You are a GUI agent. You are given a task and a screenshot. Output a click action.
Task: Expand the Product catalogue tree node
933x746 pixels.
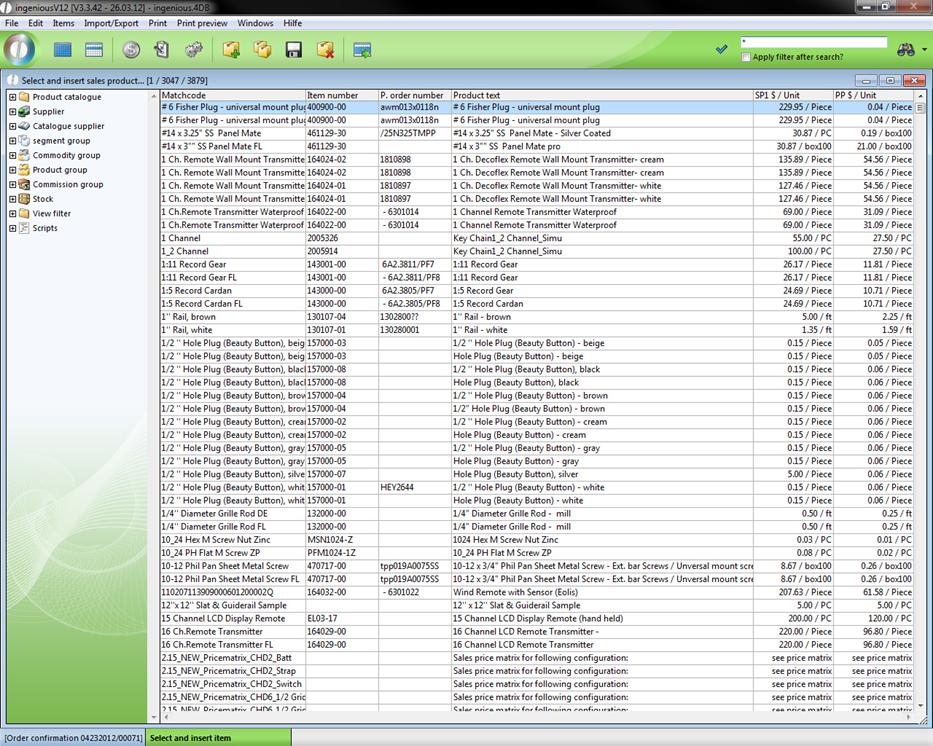point(12,97)
